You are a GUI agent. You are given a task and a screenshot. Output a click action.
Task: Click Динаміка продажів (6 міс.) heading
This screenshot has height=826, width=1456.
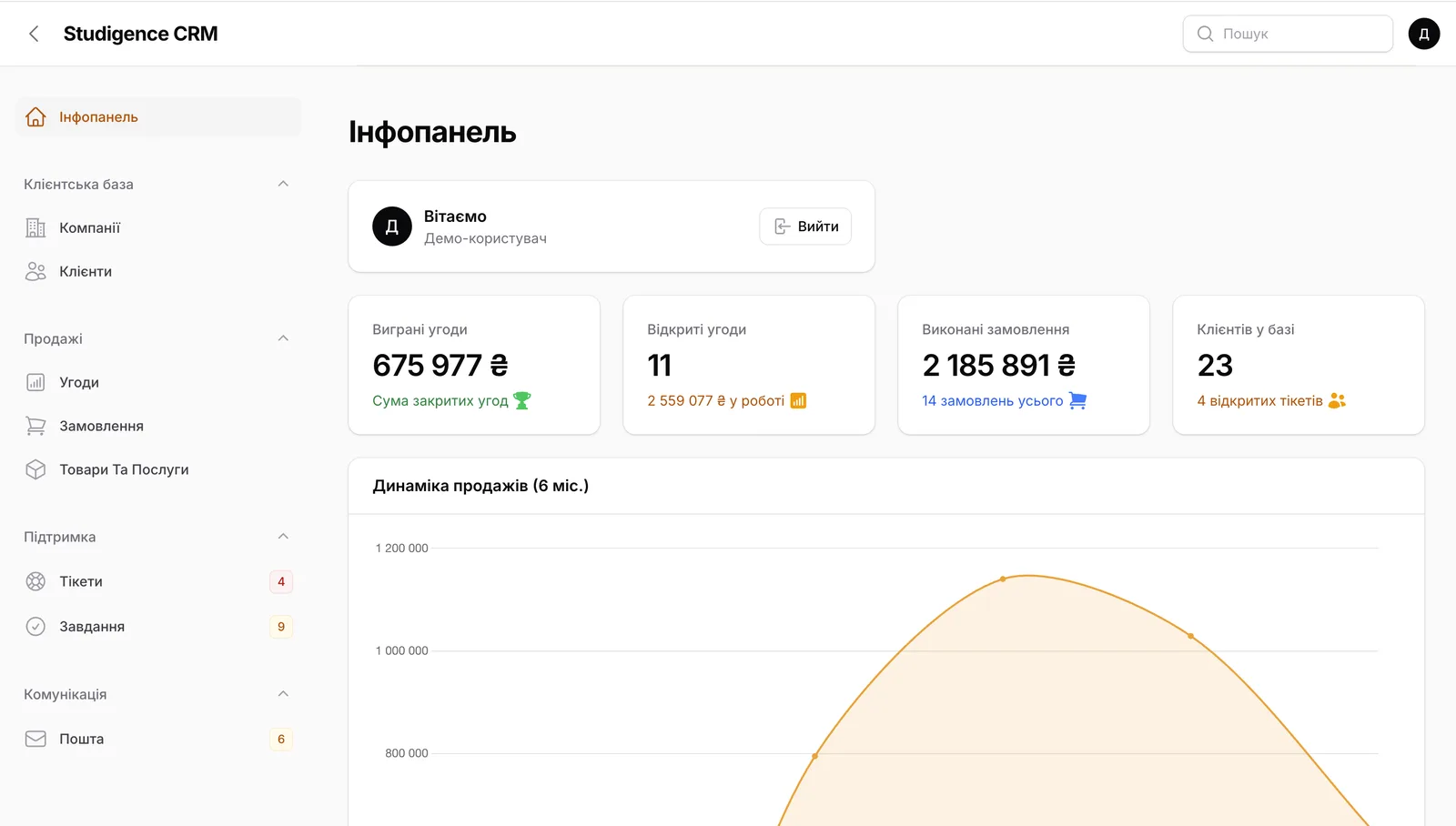(480, 486)
